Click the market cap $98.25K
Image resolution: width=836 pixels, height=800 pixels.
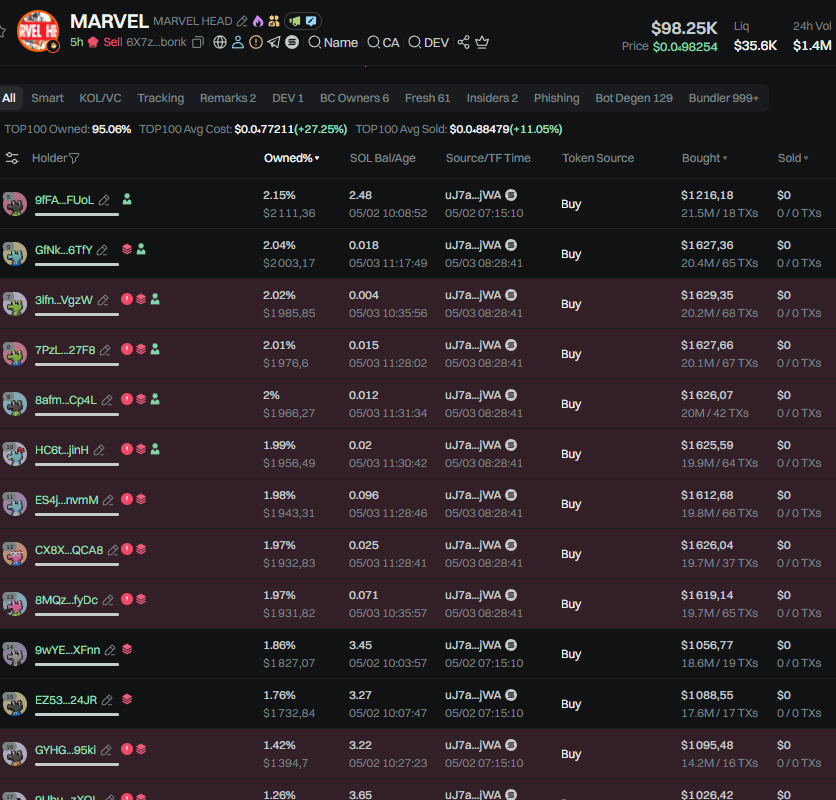coord(684,28)
